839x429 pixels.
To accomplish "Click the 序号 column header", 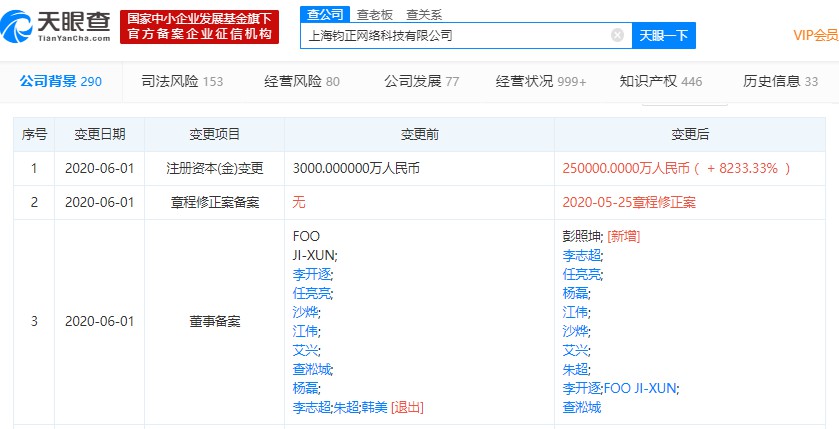I will click(34, 134).
